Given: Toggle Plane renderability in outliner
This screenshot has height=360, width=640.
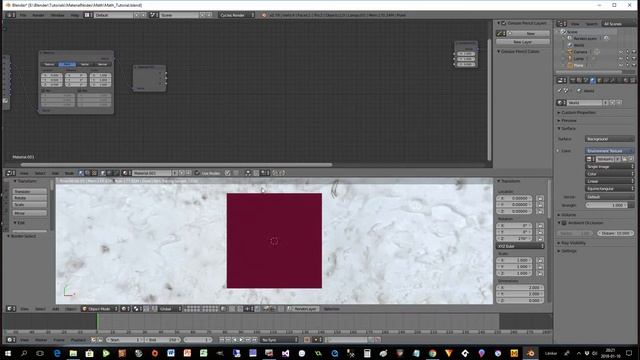Looking at the screenshot, I should coord(634,65).
